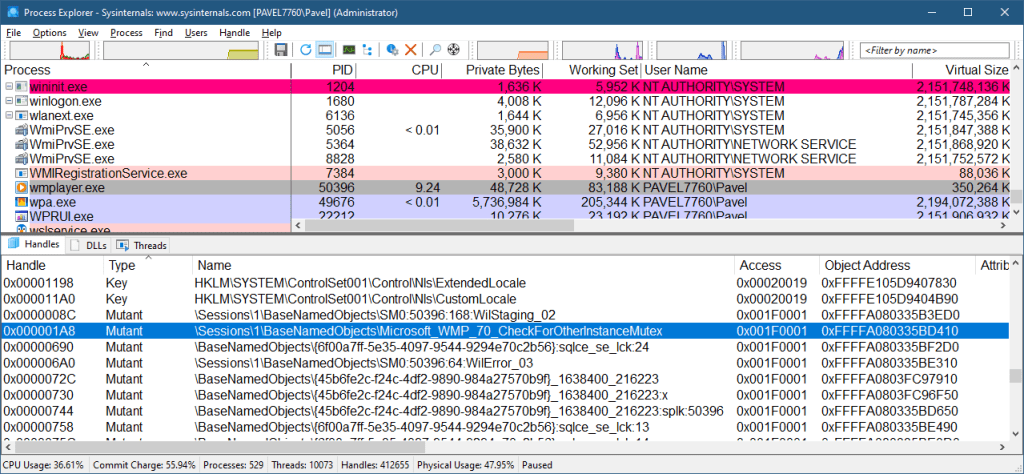Click CPU Usage in the status bar

44,466
